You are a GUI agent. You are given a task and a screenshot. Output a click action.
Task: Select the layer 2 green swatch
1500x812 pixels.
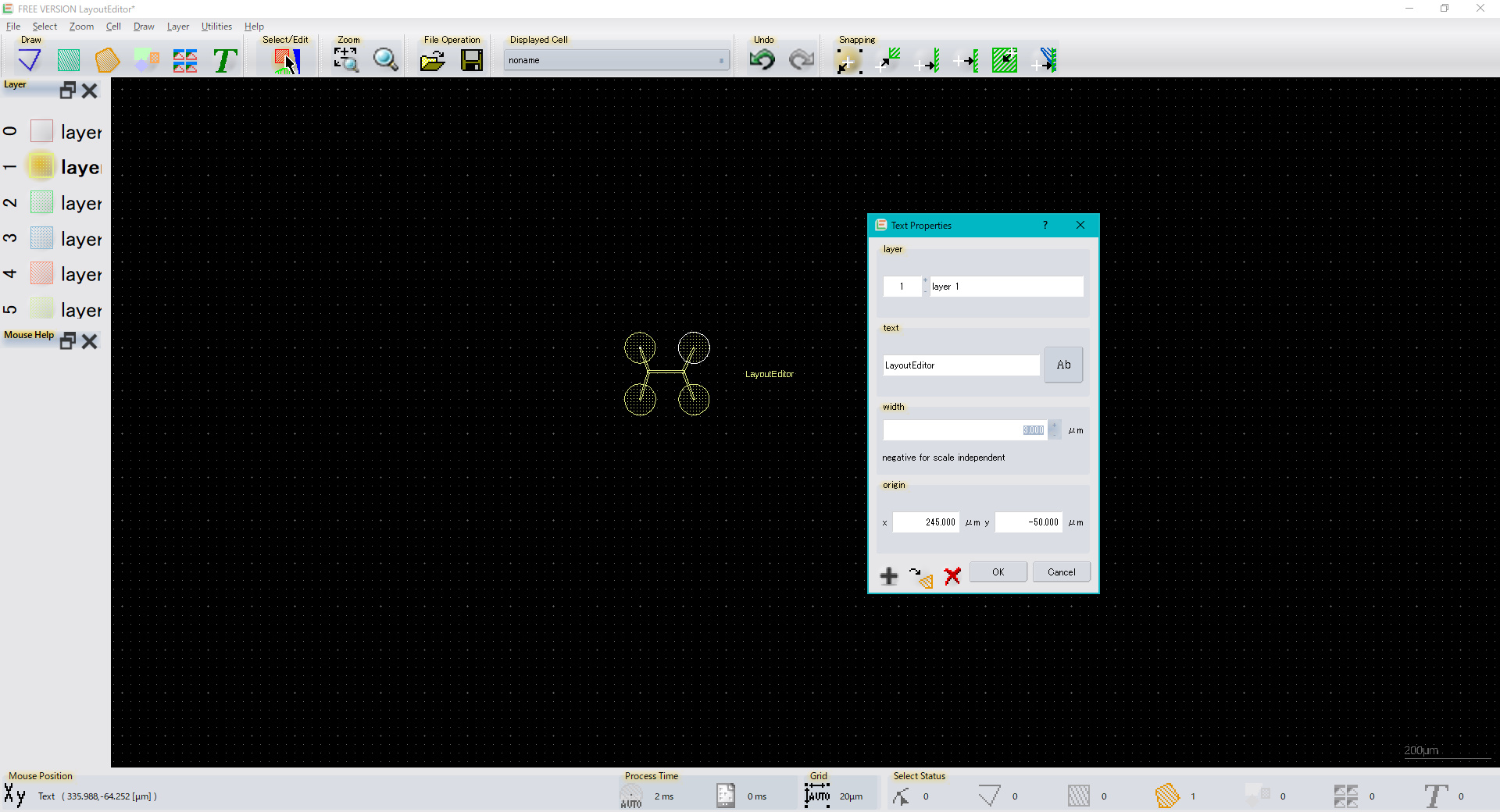coord(41,202)
